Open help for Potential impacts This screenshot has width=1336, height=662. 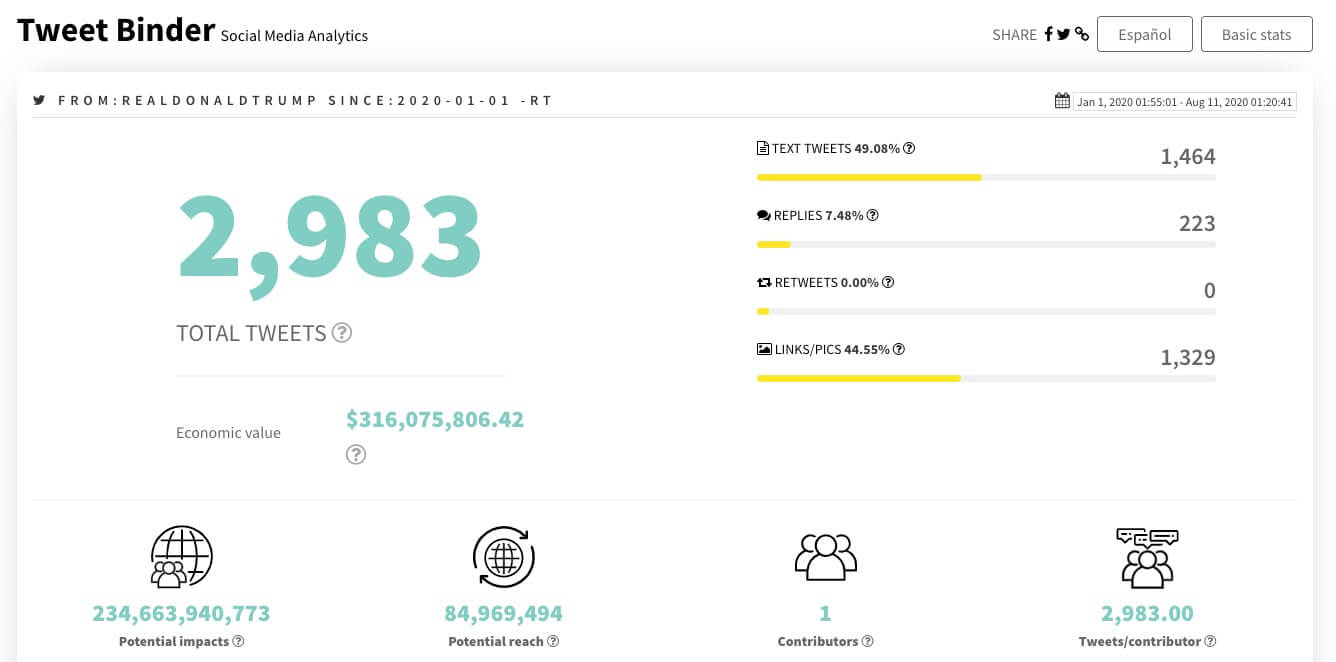[x=238, y=641]
